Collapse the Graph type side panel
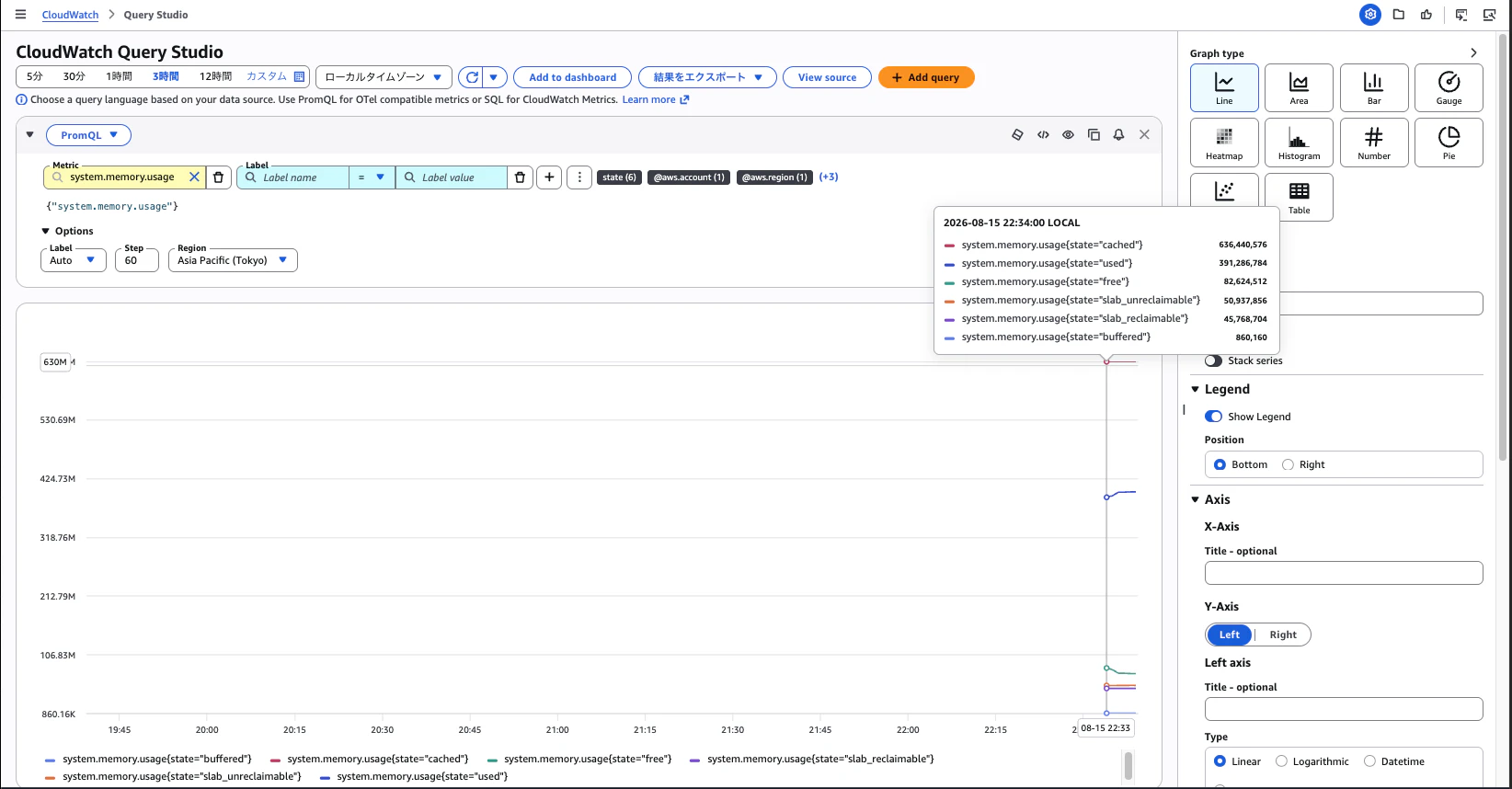The height and width of the screenshot is (789, 1512). point(1473,53)
